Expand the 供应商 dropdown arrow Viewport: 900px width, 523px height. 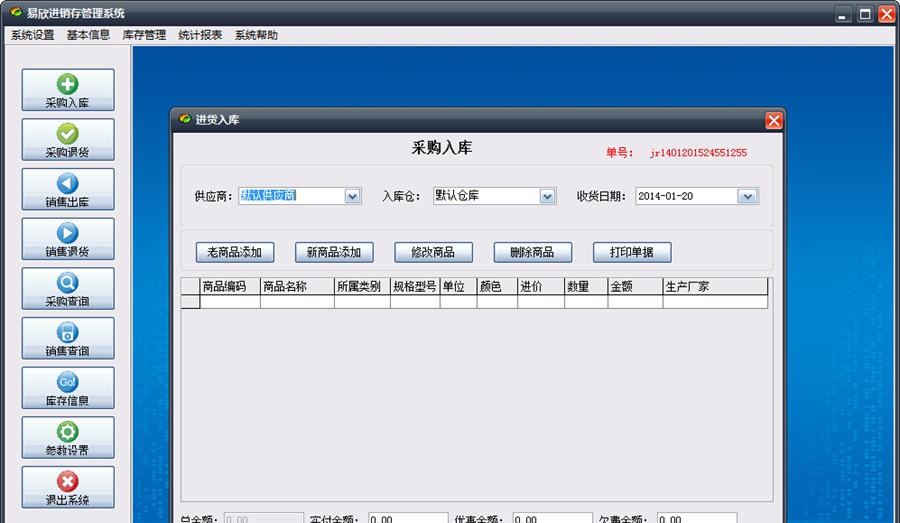point(352,196)
